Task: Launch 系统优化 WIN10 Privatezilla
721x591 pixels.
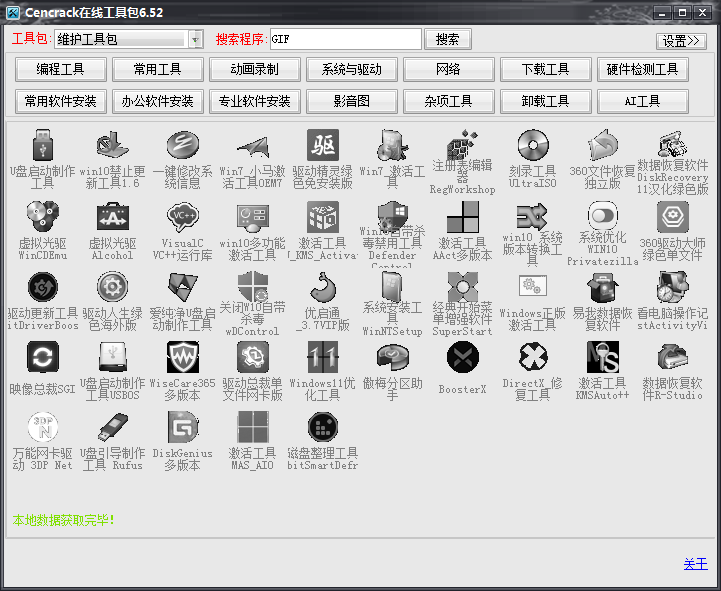Action: pos(602,215)
